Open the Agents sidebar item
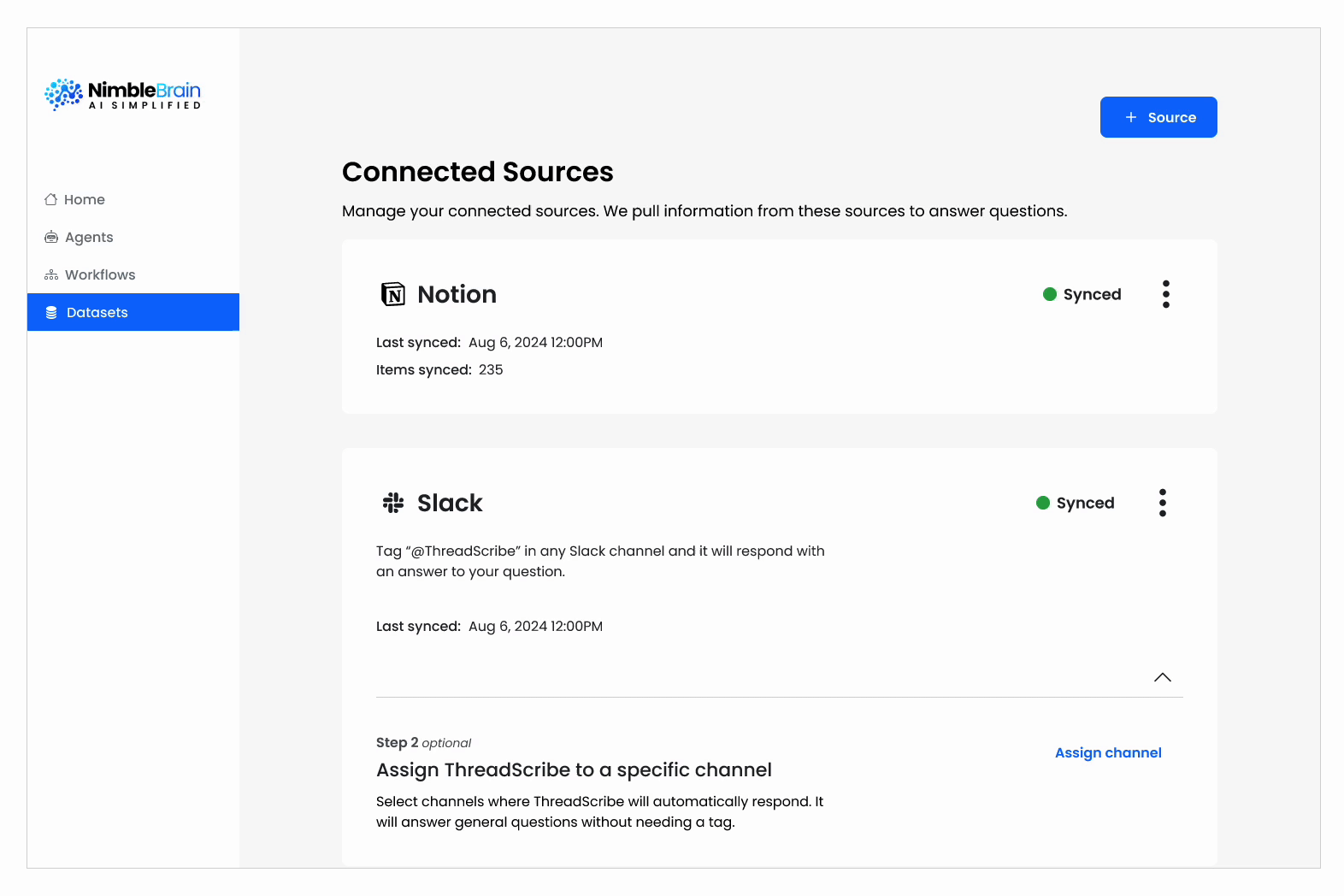The image size is (1344, 896). 89,237
